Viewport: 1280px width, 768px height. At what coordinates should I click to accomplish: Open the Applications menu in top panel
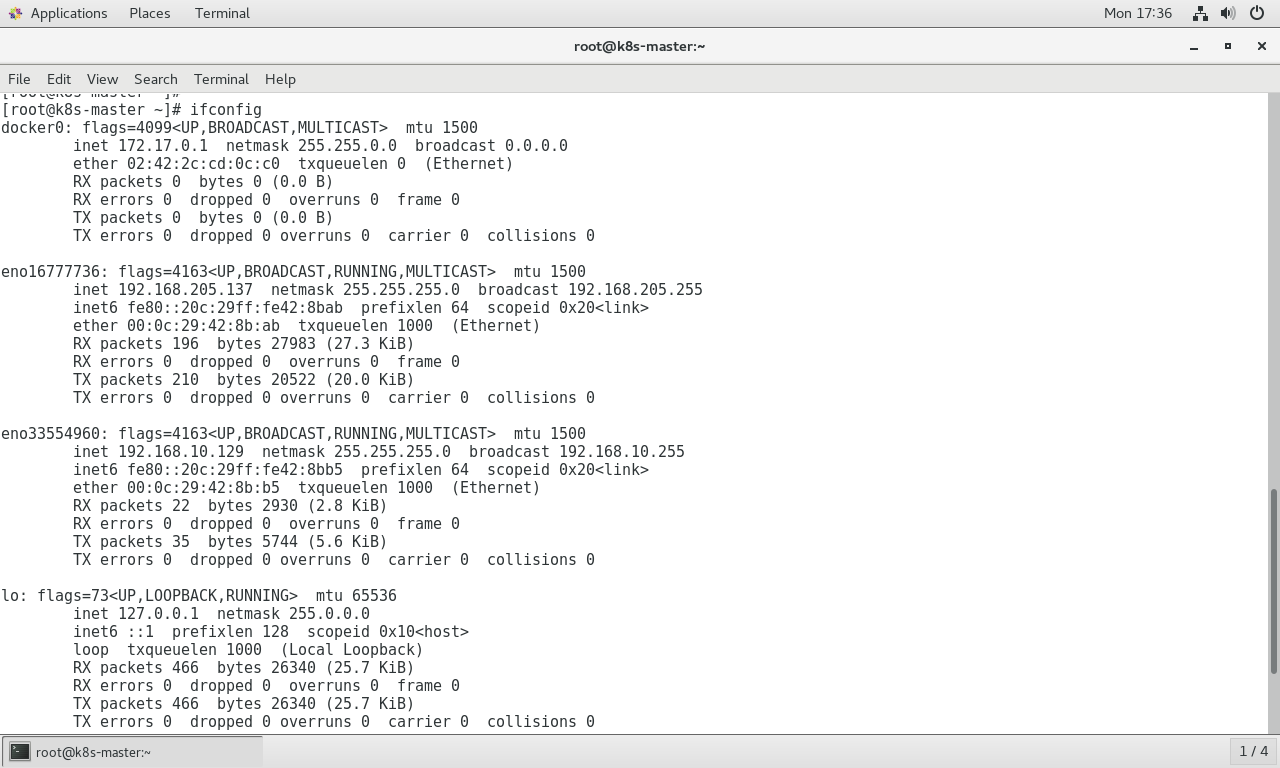(68, 13)
